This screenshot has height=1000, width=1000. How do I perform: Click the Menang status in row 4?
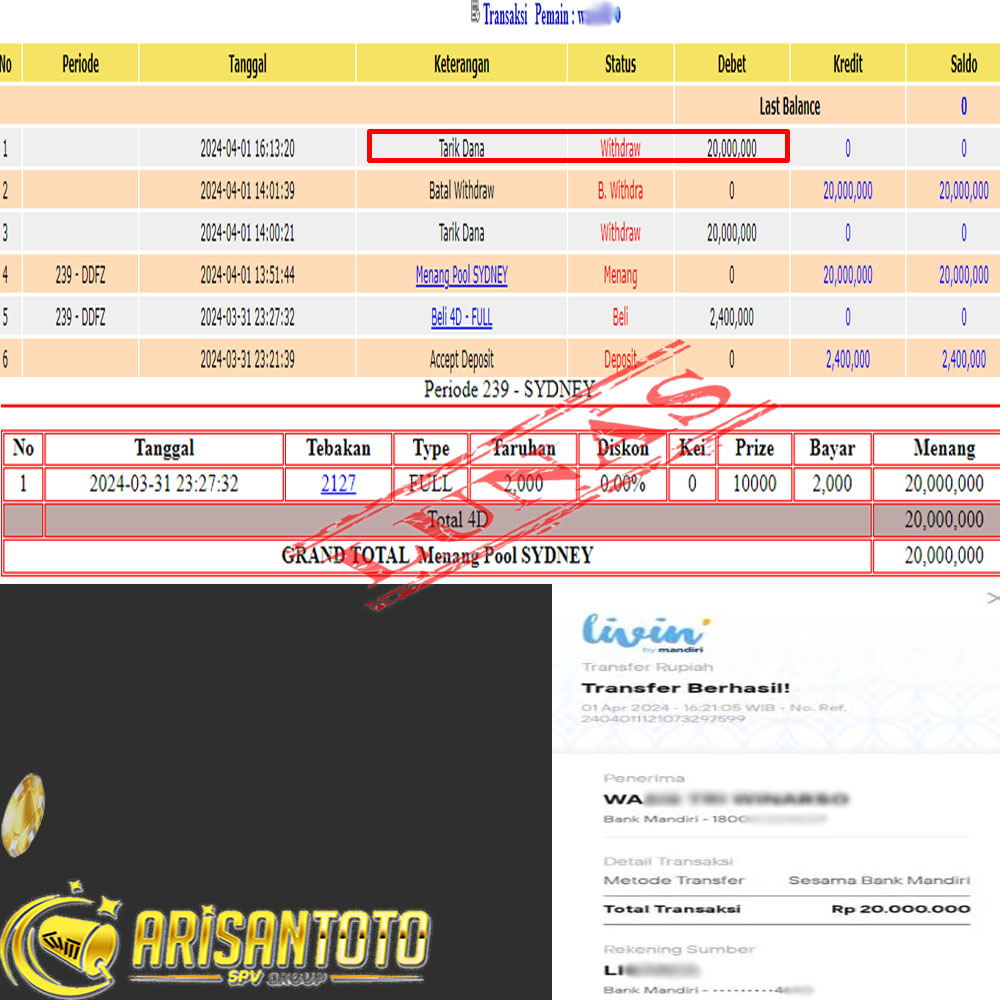pyautogui.click(x=620, y=275)
